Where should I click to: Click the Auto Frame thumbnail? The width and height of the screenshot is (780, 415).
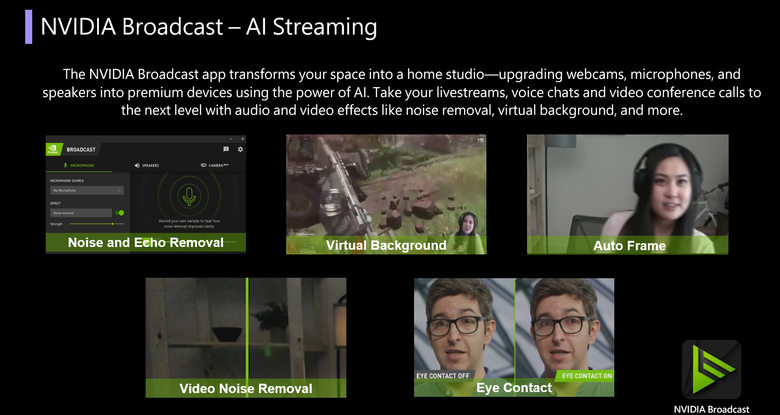(x=628, y=194)
